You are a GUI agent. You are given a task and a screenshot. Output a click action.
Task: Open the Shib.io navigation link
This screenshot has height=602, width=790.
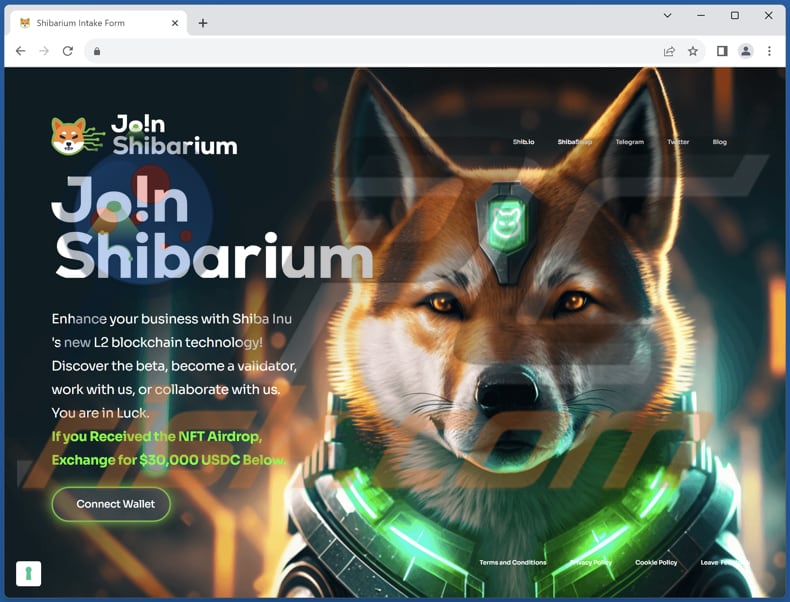point(523,142)
